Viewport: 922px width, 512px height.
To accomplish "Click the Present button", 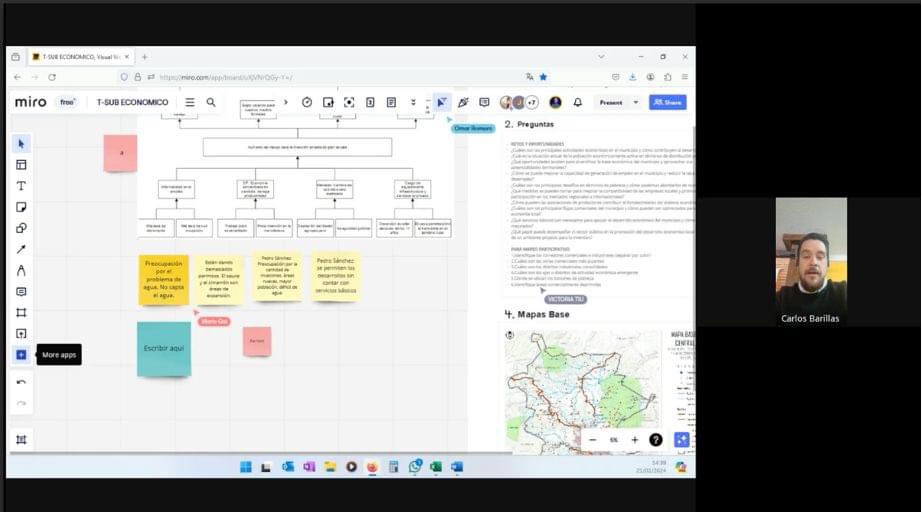I will pyautogui.click(x=611, y=102).
